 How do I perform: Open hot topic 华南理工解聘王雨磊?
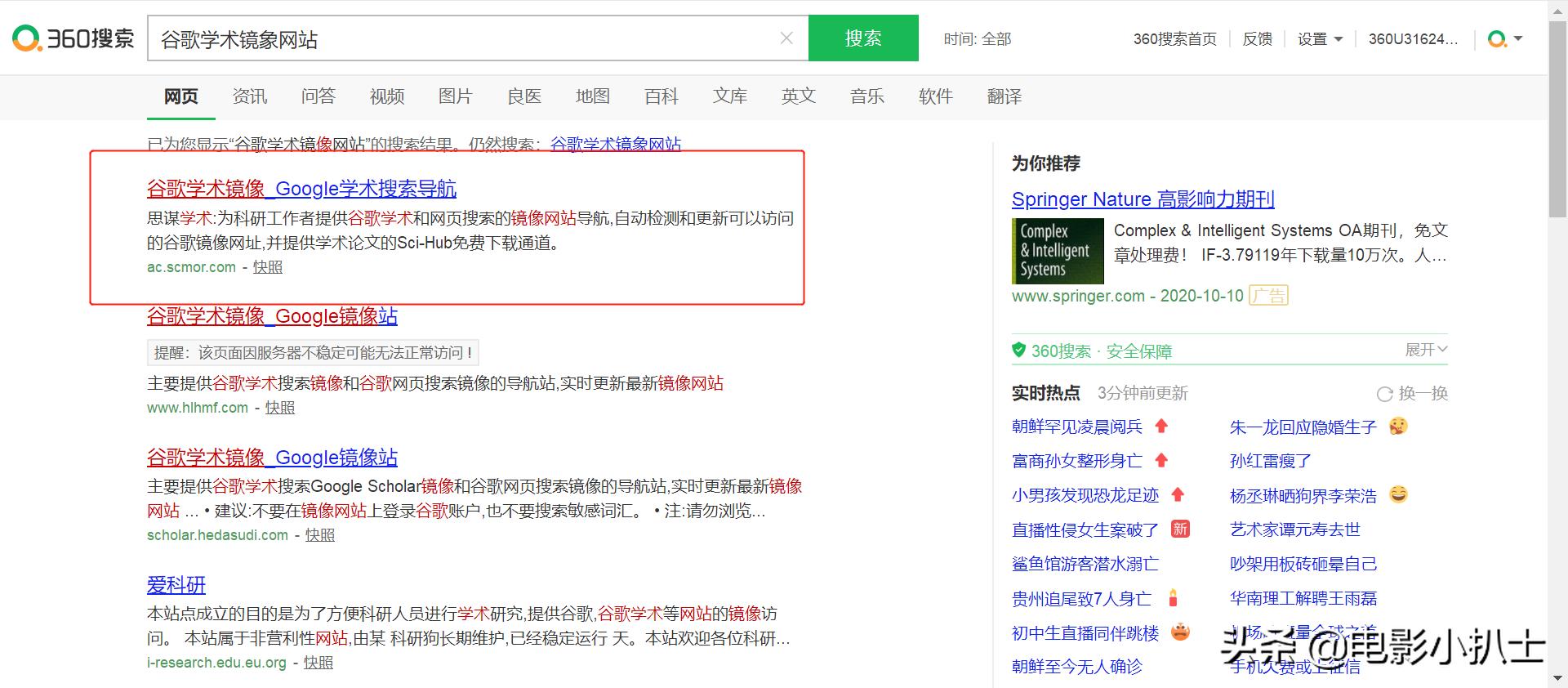[x=1303, y=598]
